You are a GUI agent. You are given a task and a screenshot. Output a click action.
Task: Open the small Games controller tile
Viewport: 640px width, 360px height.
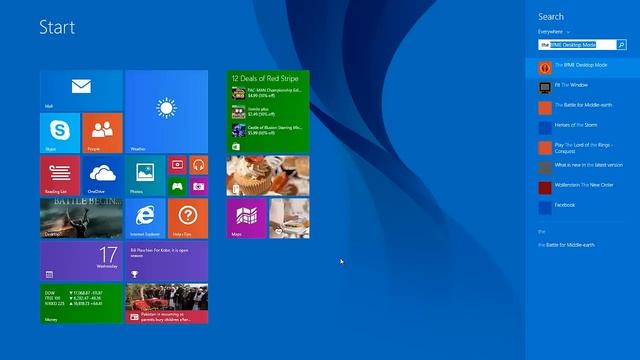177,186
